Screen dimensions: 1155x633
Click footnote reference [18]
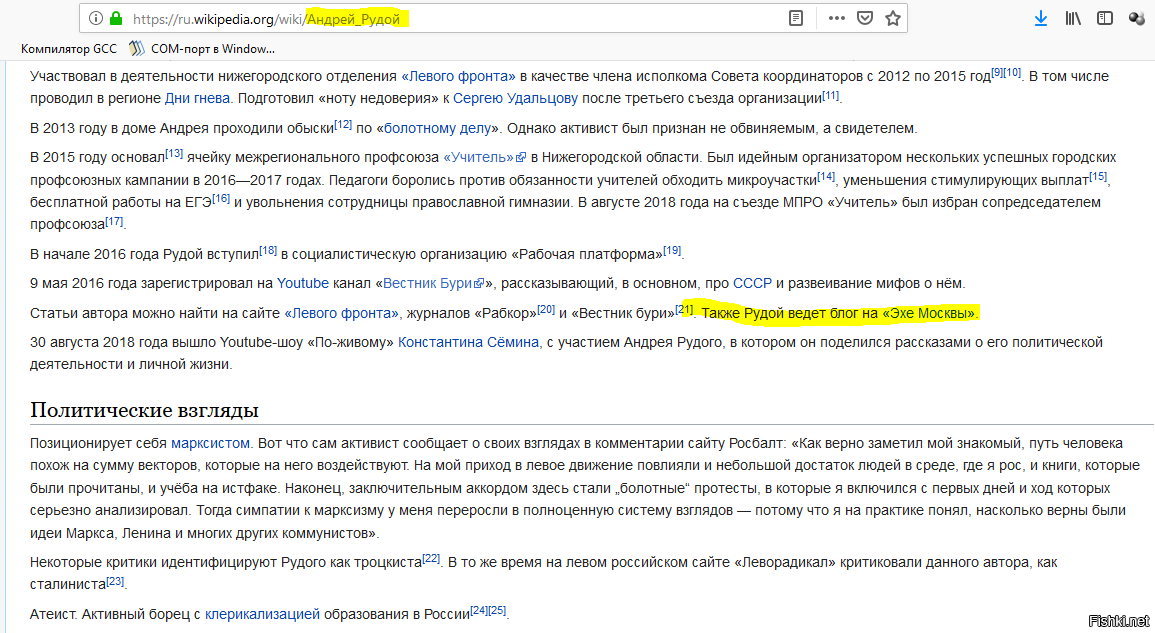pos(268,251)
